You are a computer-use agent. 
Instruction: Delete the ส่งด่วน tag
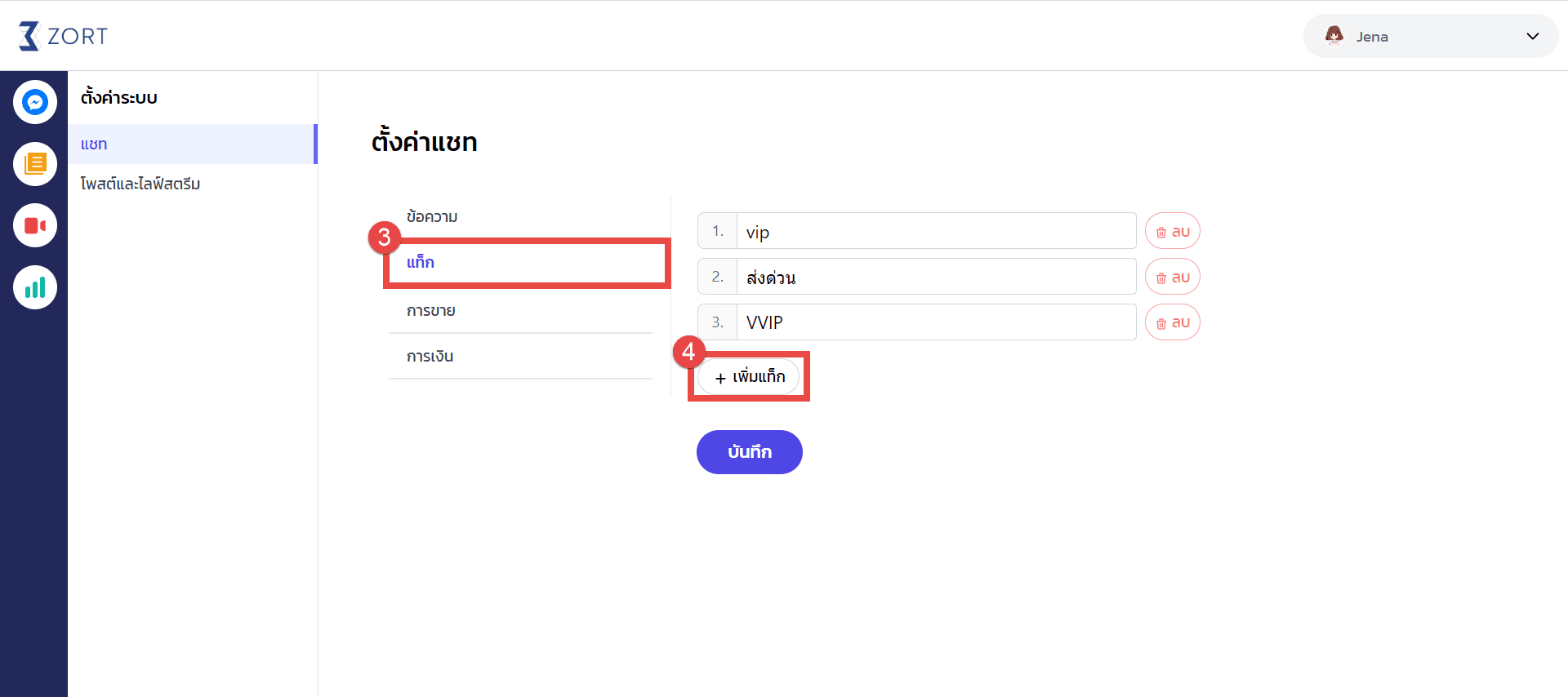tap(1172, 277)
